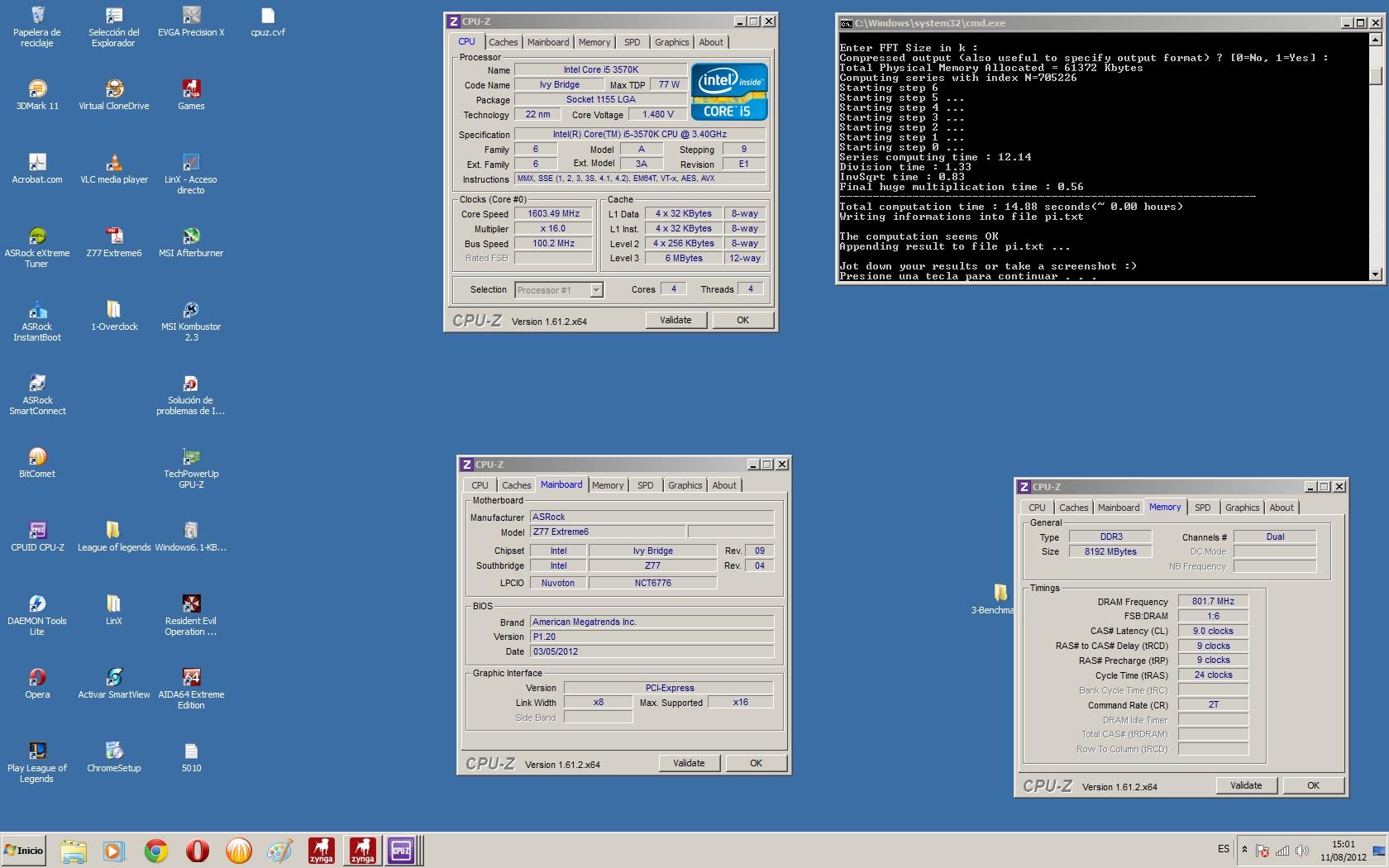1389x868 pixels.
Task: Open Graphics tab in Memory CPU-Z window
Action: coord(1242,508)
